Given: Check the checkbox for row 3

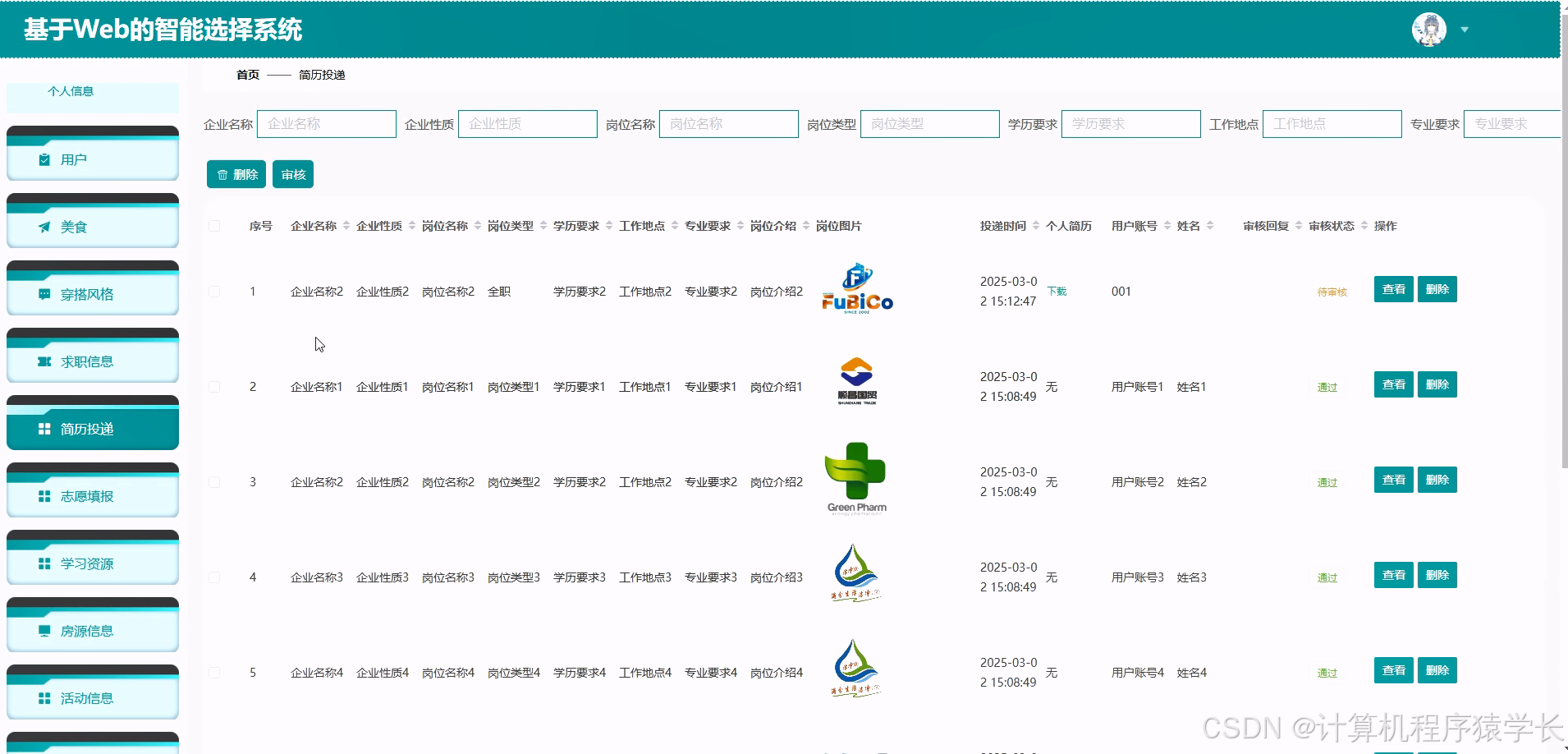Looking at the screenshot, I should click(214, 482).
